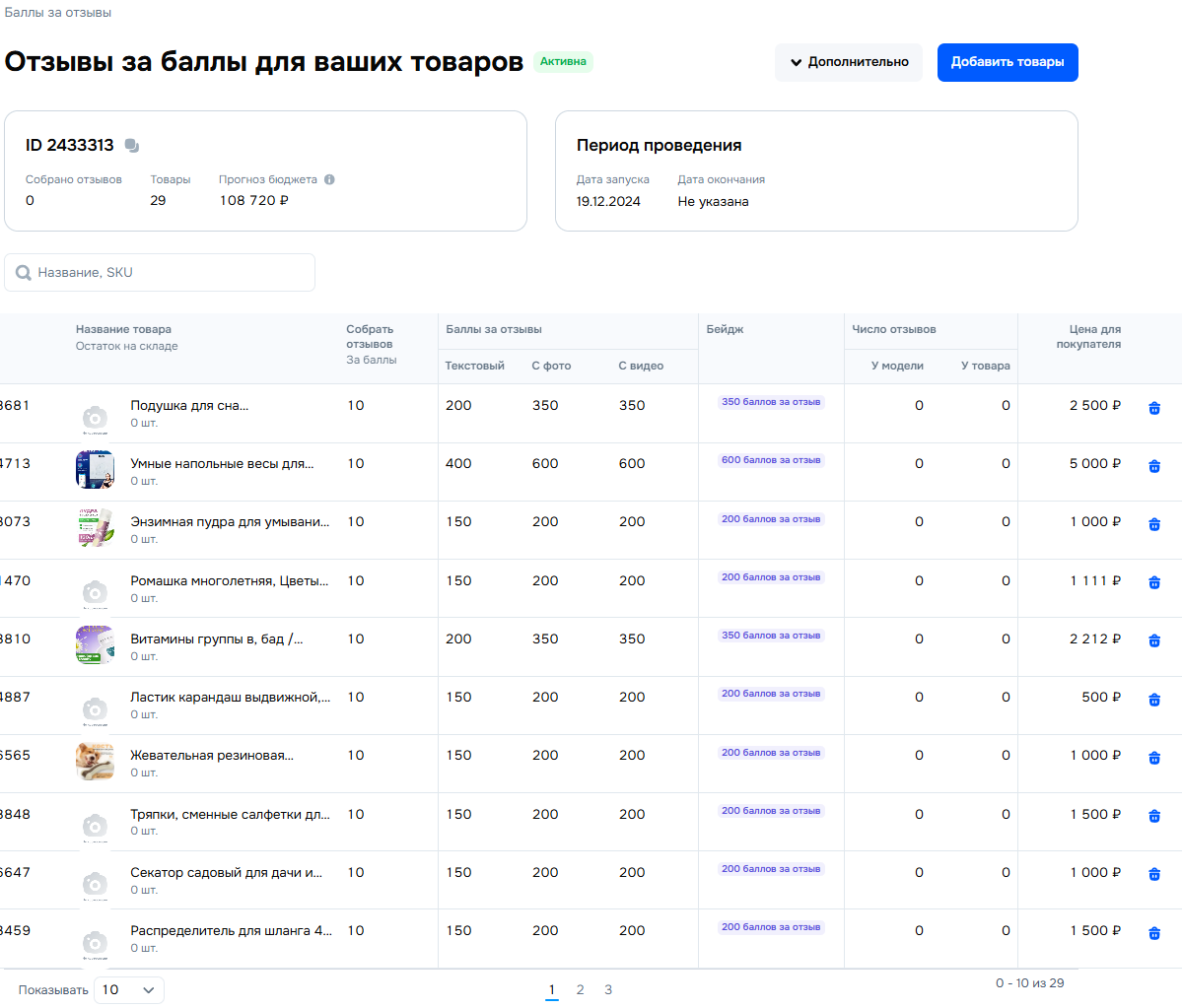The image size is (1182, 1008).
Task: Delete Тряпки, сменные салфетки row
Action: coord(1154,816)
